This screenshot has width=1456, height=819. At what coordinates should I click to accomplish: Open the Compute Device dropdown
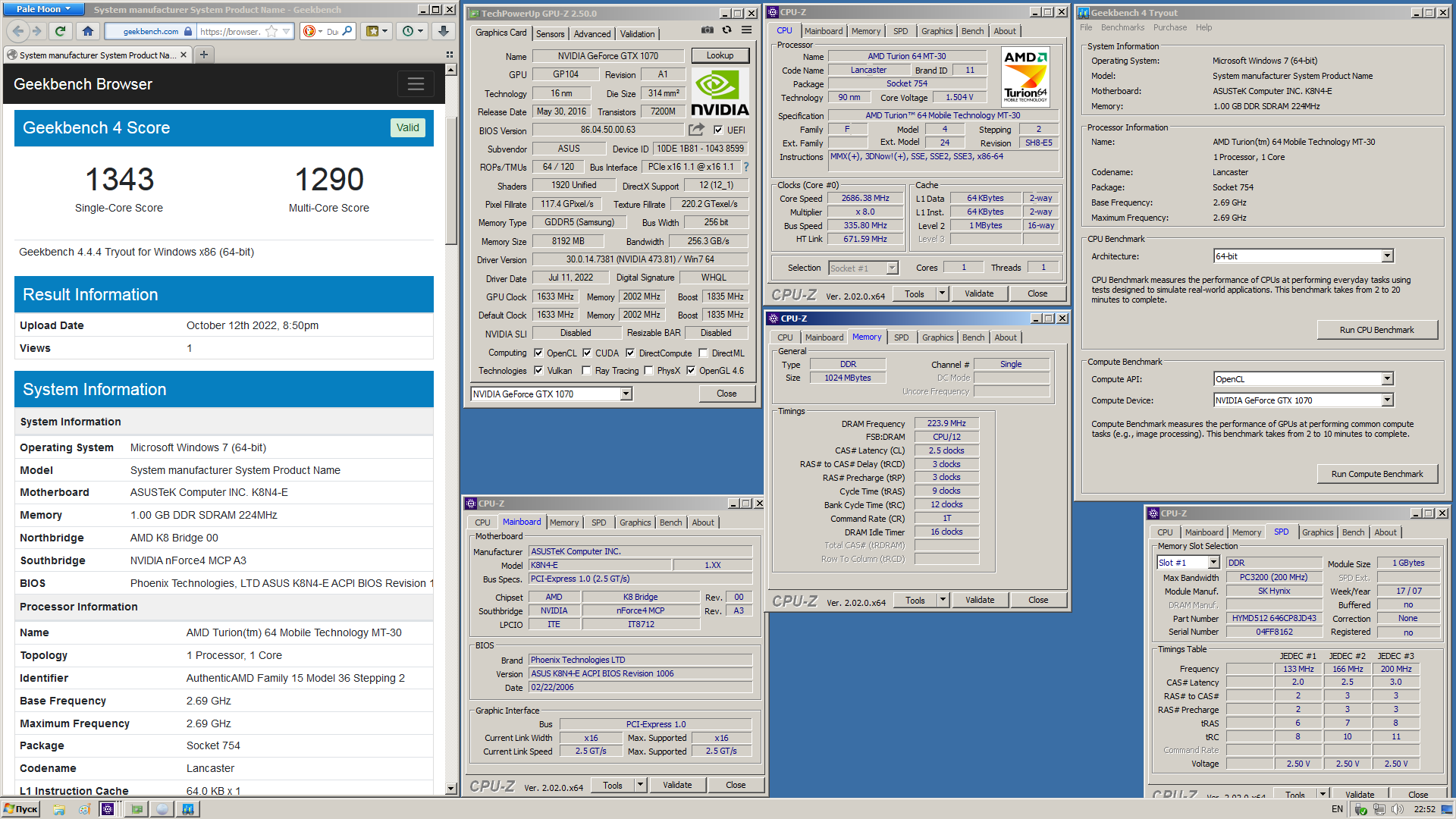(x=1387, y=400)
